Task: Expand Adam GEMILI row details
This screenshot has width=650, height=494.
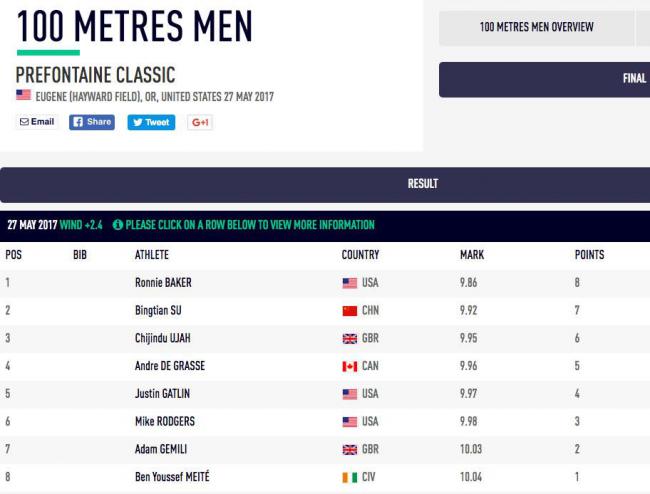Action: click(325, 450)
